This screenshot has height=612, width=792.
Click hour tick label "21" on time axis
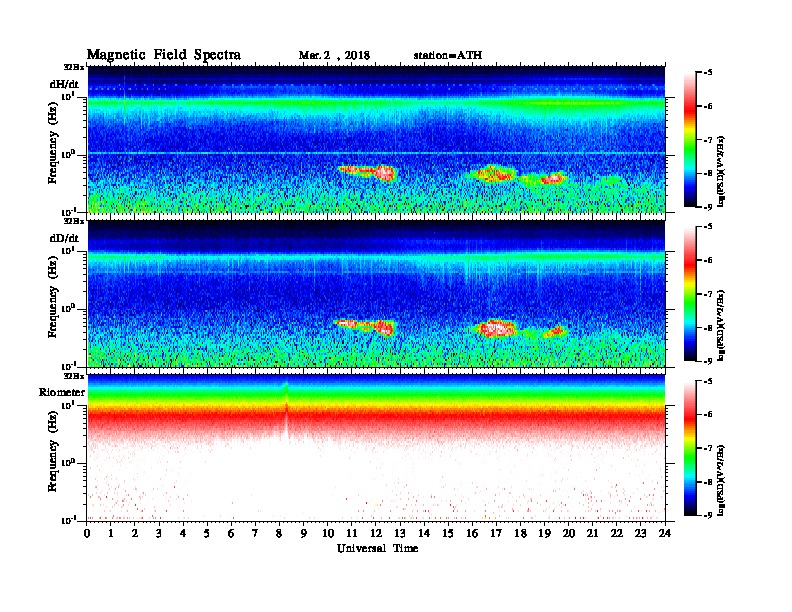click(592, 534)
